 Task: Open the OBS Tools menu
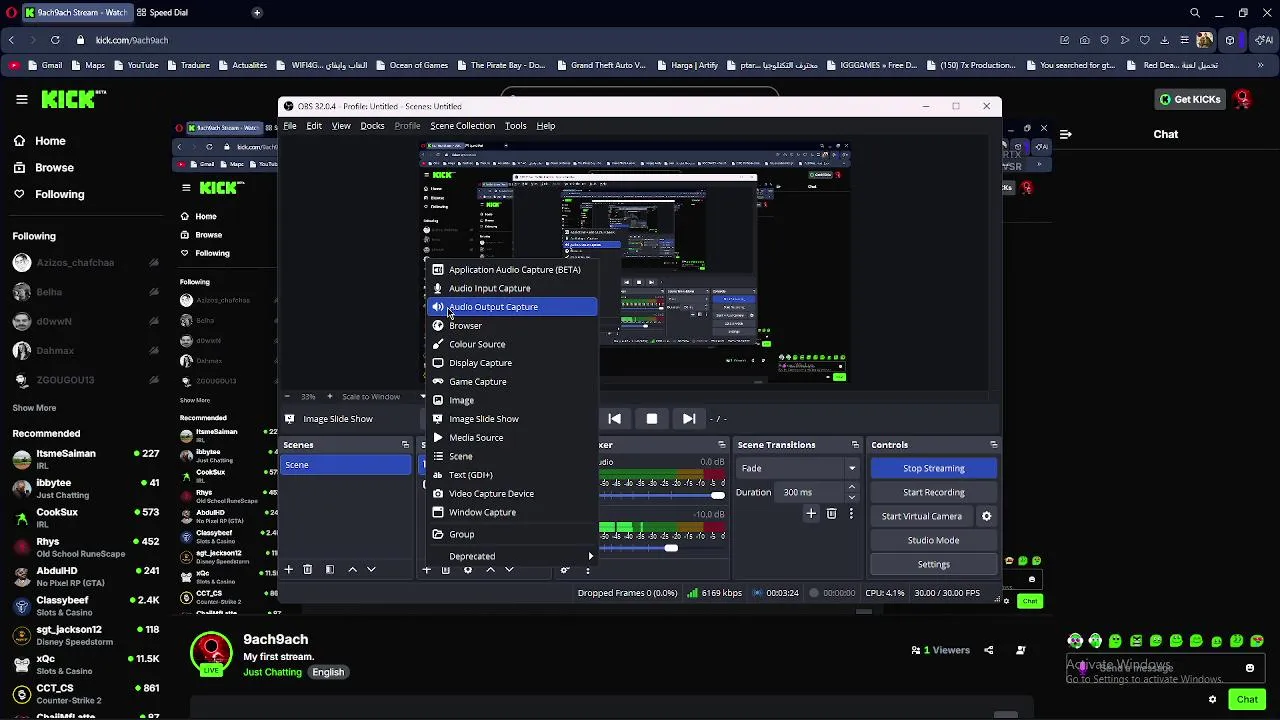(x=515, y=126)
